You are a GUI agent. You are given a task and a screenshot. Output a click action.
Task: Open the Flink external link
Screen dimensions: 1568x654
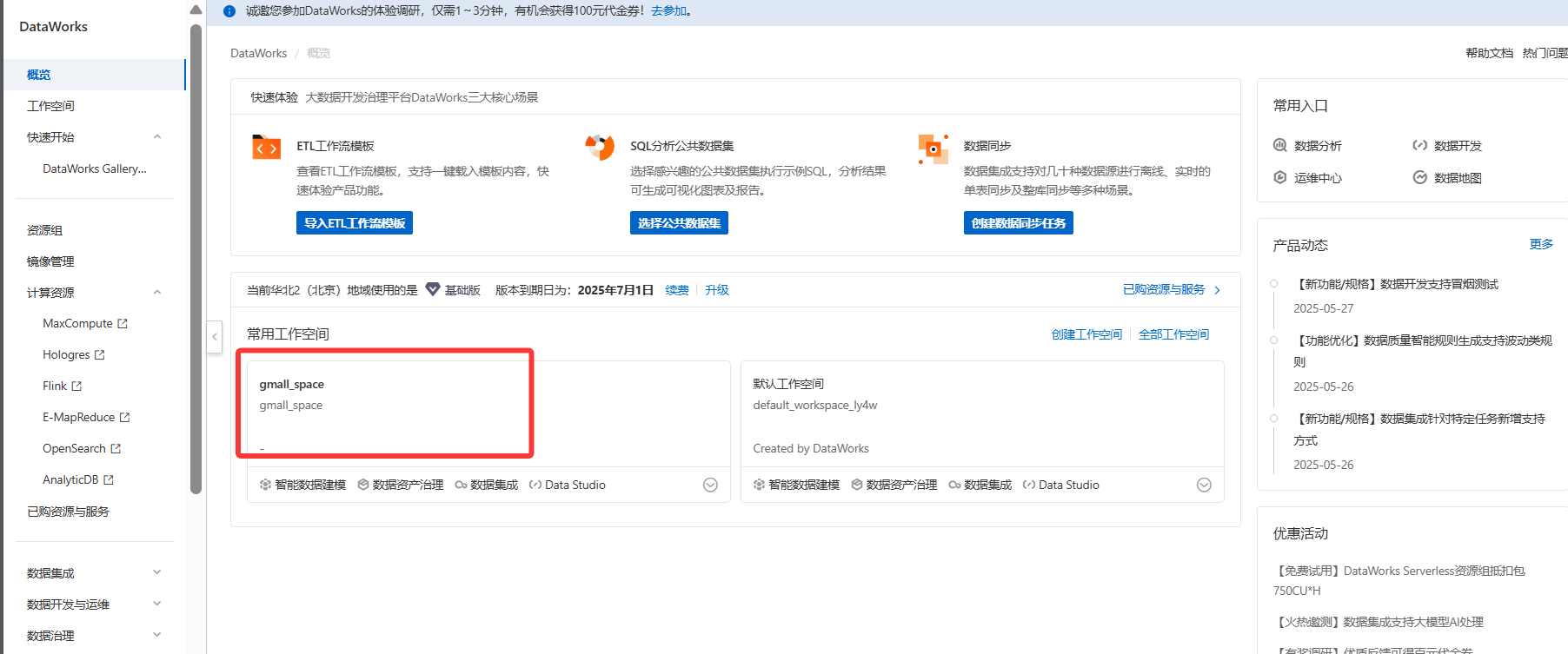(x=62, y=386)
